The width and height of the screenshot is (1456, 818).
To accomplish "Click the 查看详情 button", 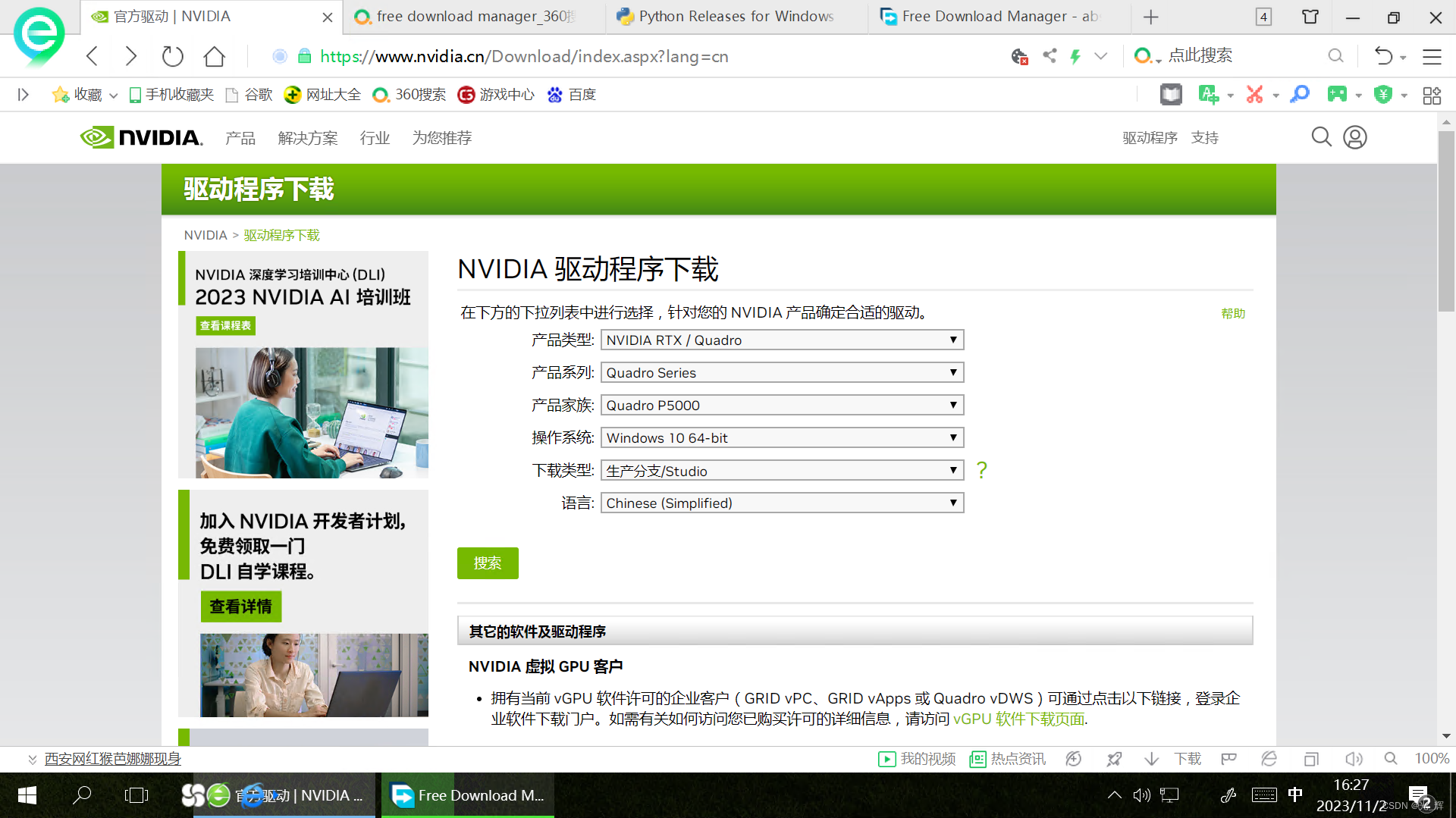I will point(241,606).
